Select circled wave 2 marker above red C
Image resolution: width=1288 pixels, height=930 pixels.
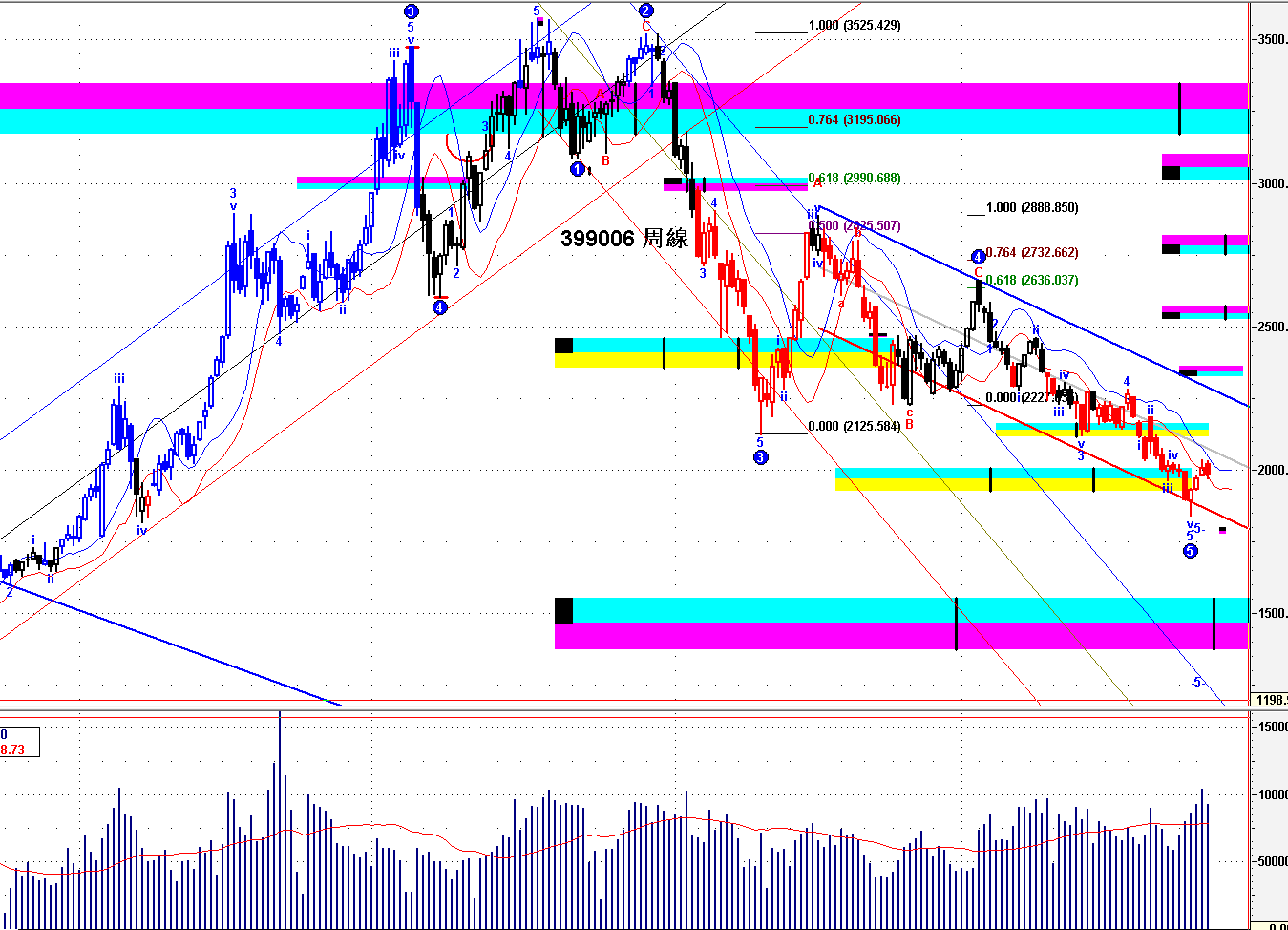coord(645,11)
